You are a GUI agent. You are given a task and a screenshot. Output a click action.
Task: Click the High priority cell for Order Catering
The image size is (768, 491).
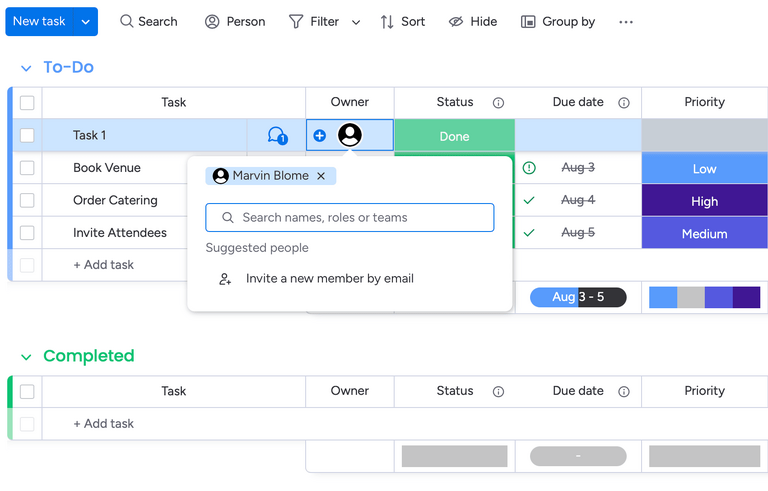point(704,201)
